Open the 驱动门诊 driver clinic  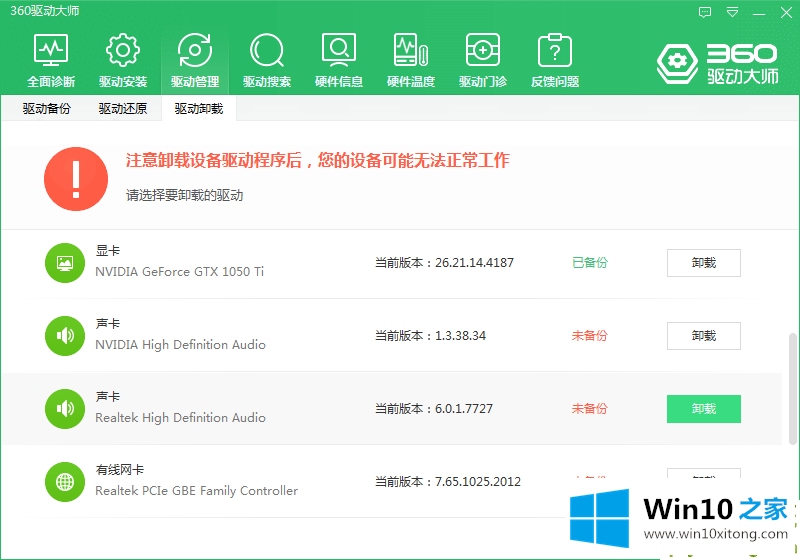[x=482, y=60]
